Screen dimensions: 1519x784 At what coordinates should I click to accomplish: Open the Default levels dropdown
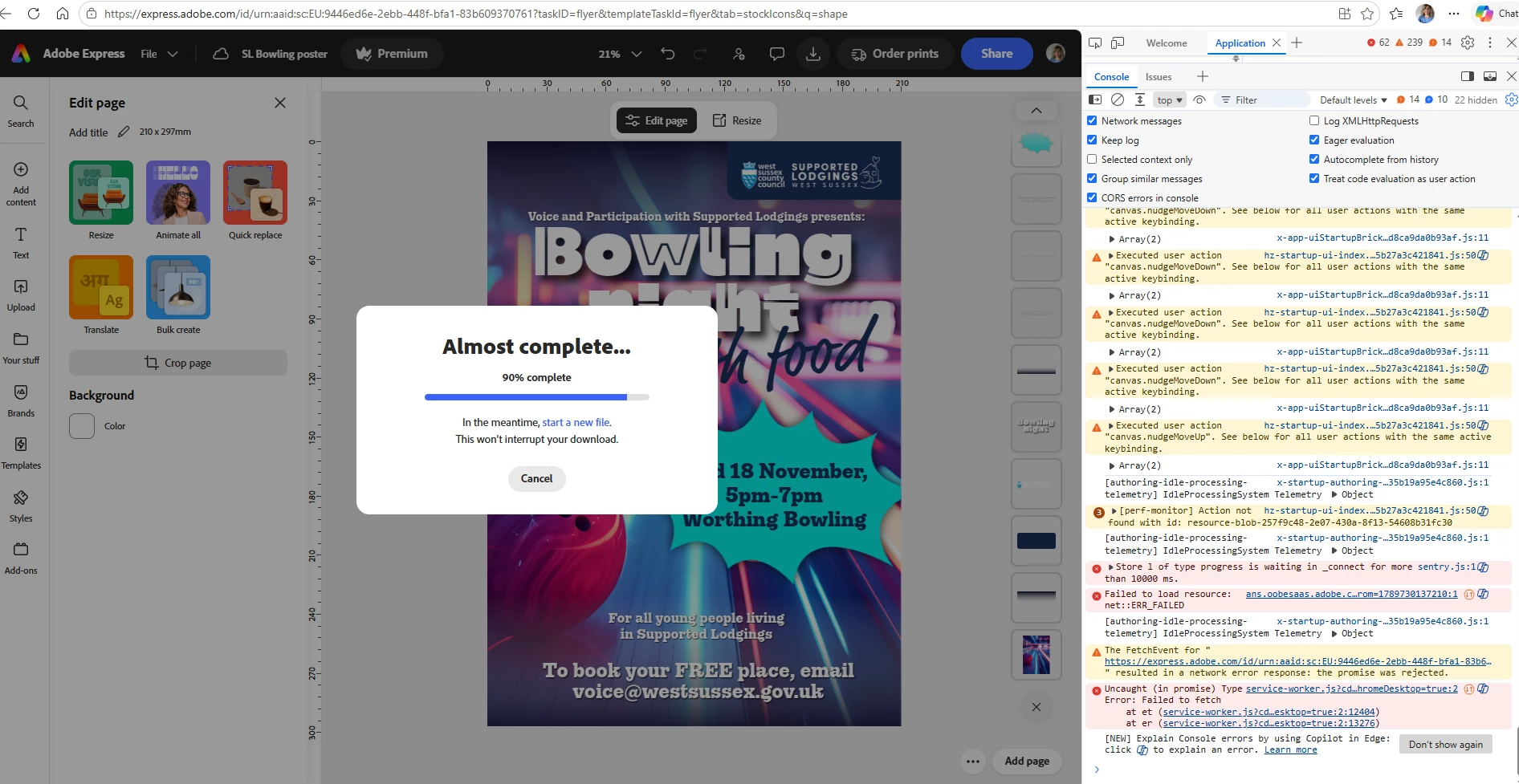coord(1354,100)
